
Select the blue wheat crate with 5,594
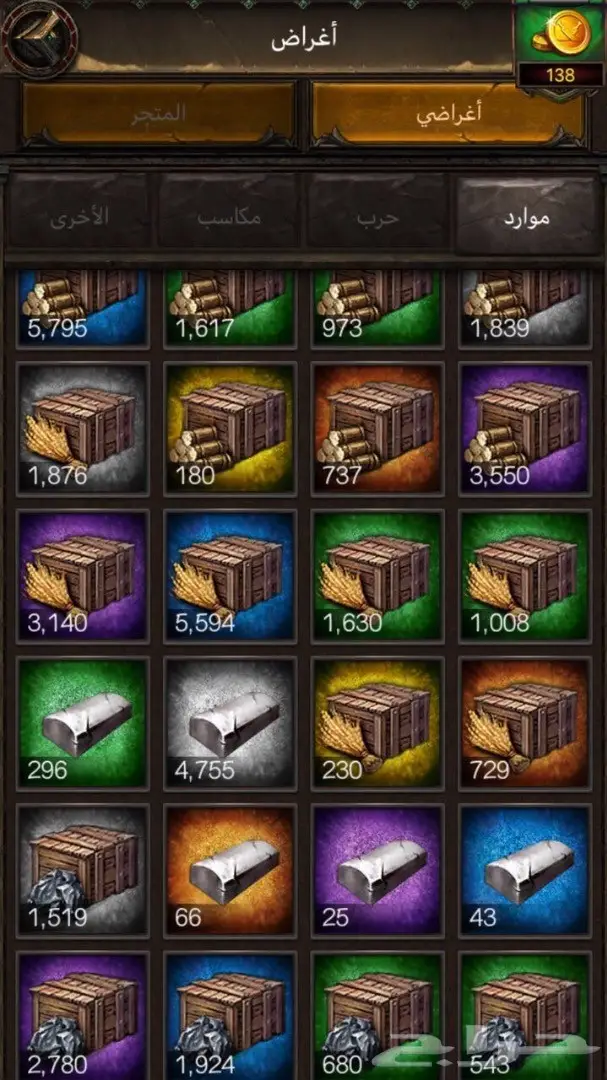230,576
